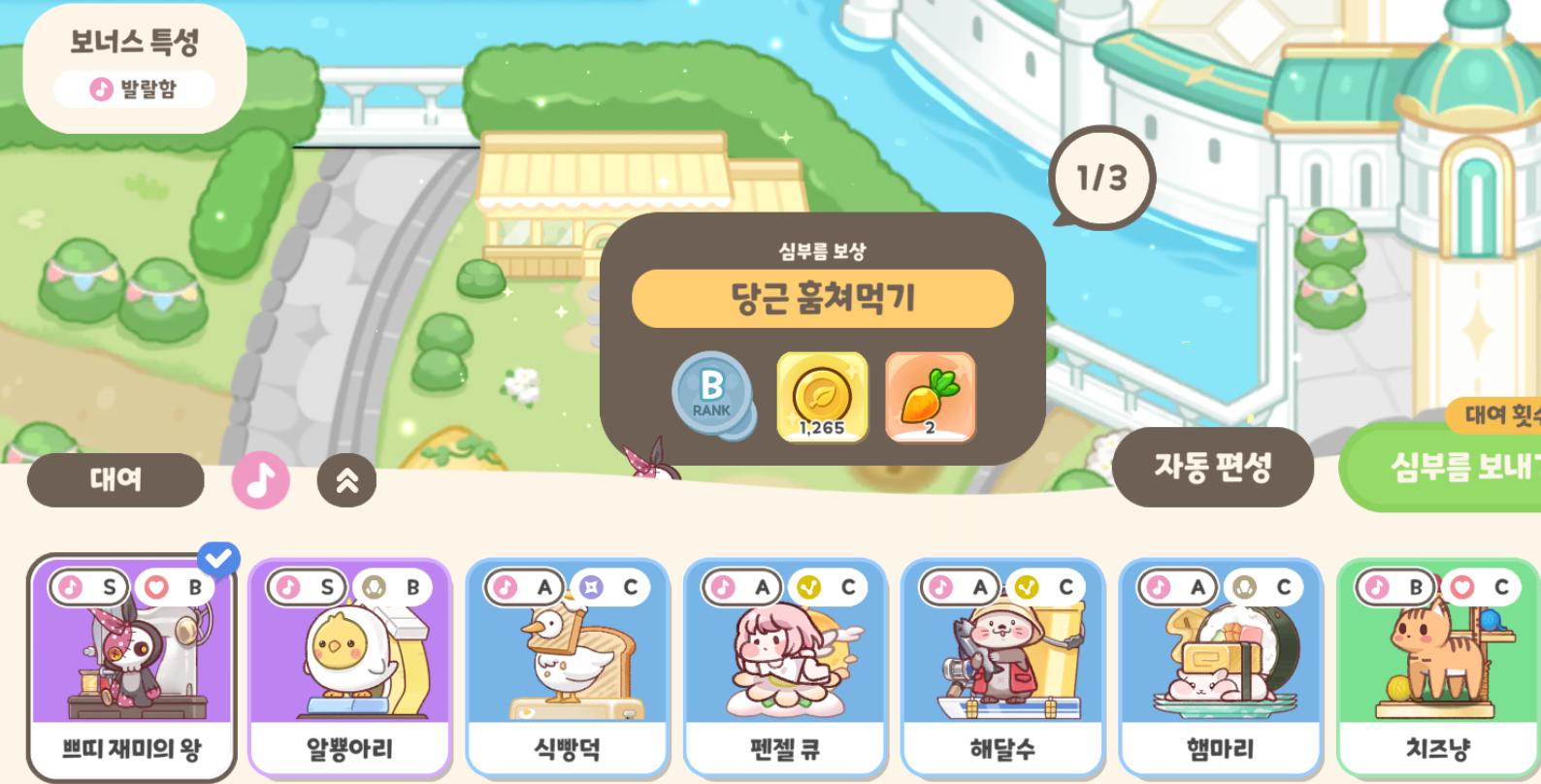Select the gold coin reward 1,265

click(x=822, y=397)
